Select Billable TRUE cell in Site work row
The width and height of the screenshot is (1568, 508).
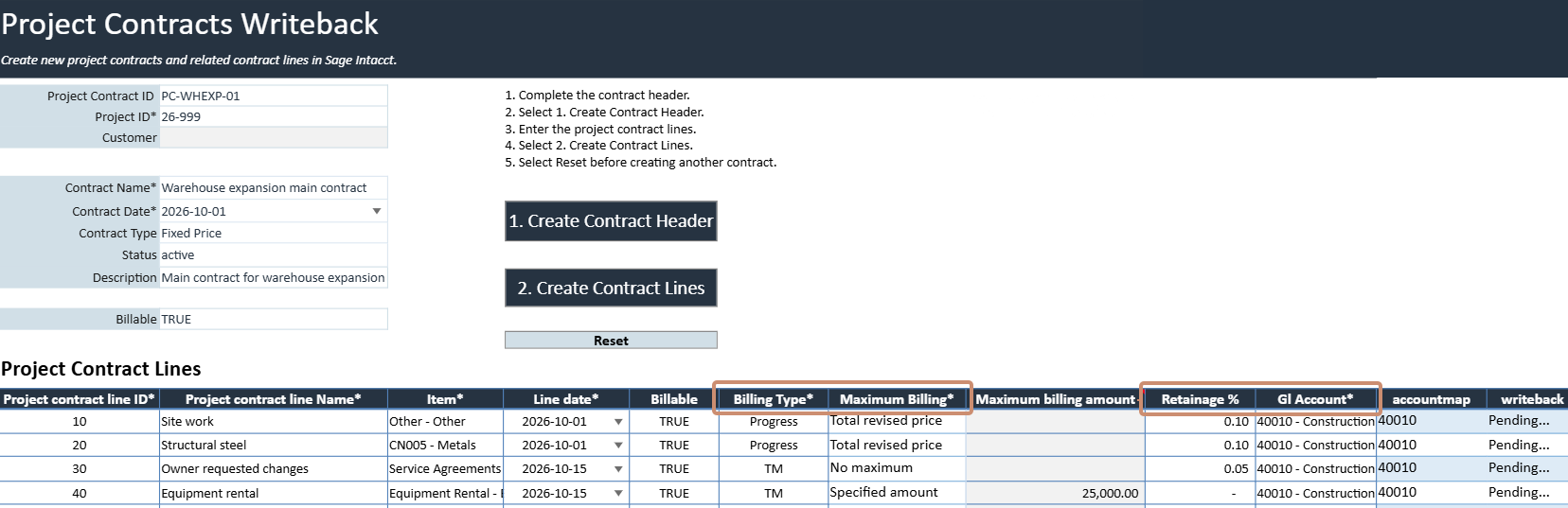673,422
